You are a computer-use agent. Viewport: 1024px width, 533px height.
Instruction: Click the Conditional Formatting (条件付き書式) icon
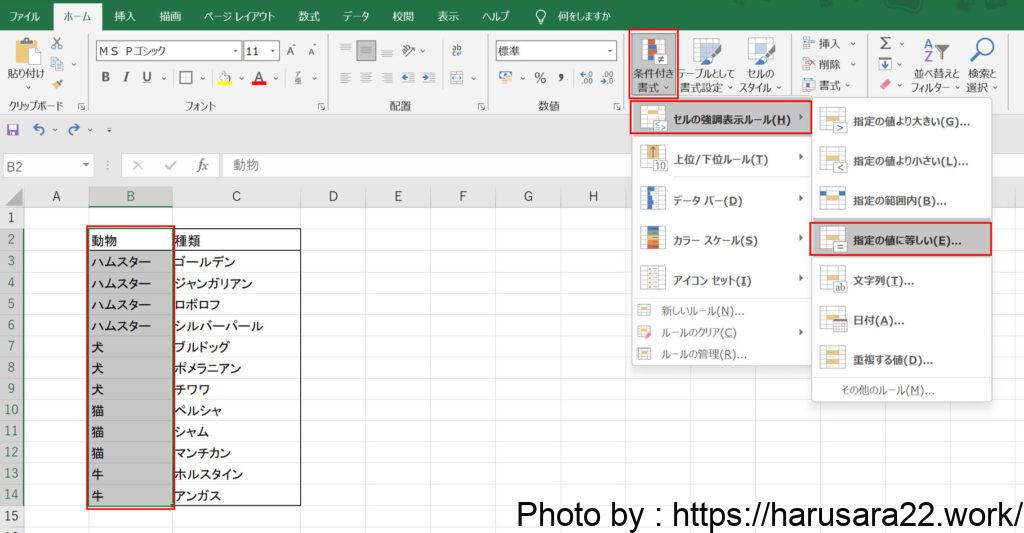tap(654, 55)
